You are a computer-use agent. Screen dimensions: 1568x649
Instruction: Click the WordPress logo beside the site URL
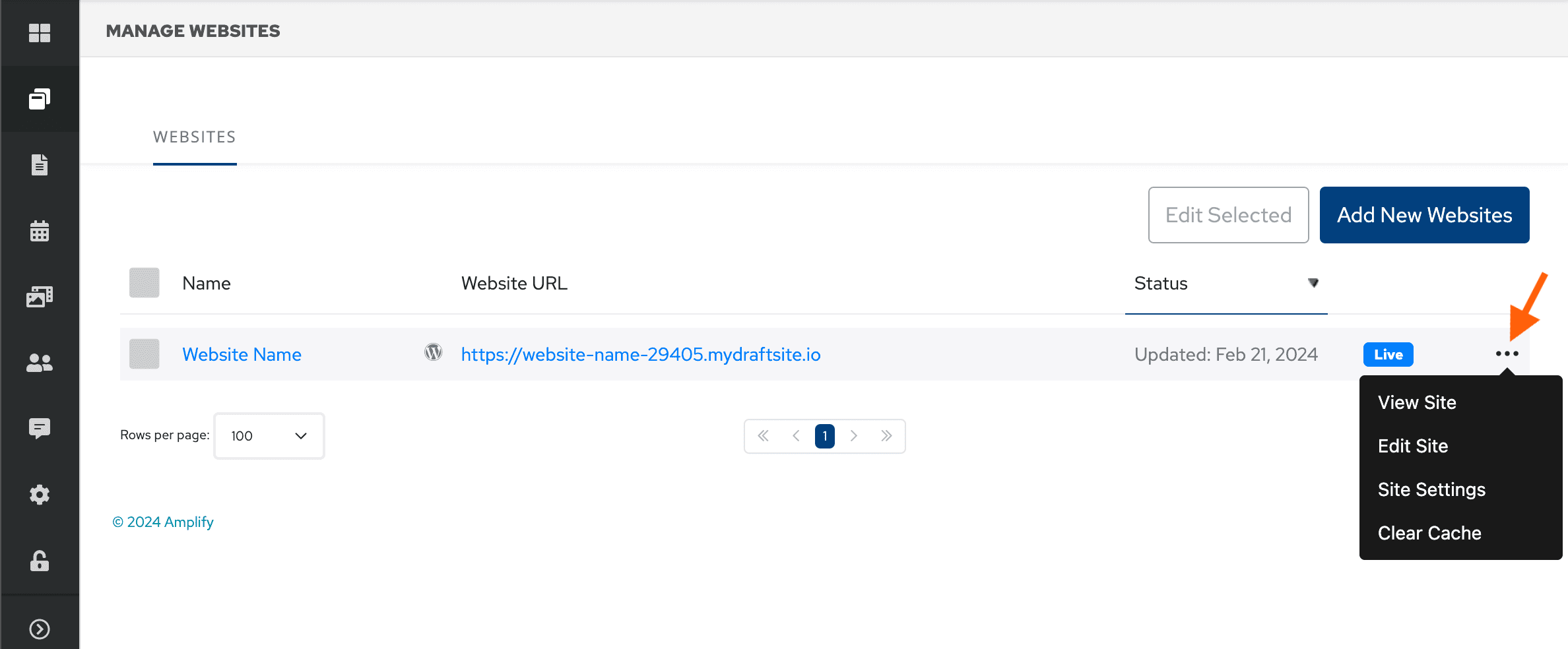coord(433,352)
